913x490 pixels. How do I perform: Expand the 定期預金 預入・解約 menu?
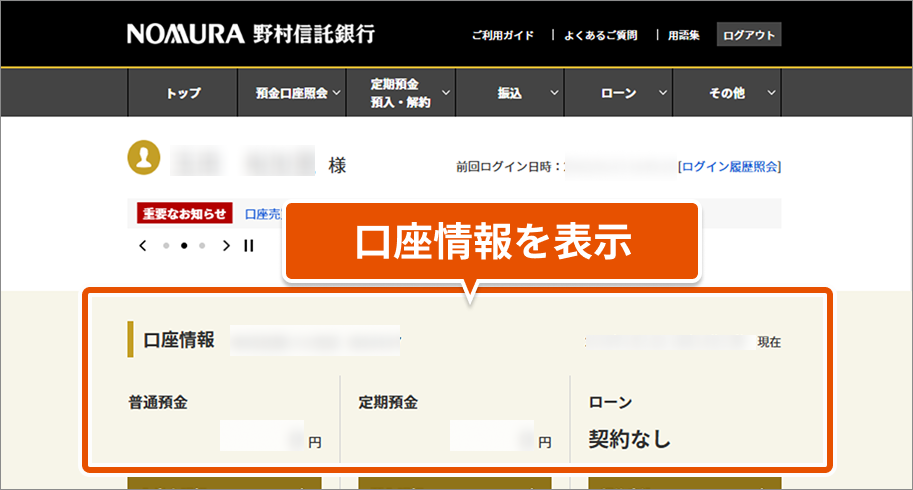pos(401,93)
